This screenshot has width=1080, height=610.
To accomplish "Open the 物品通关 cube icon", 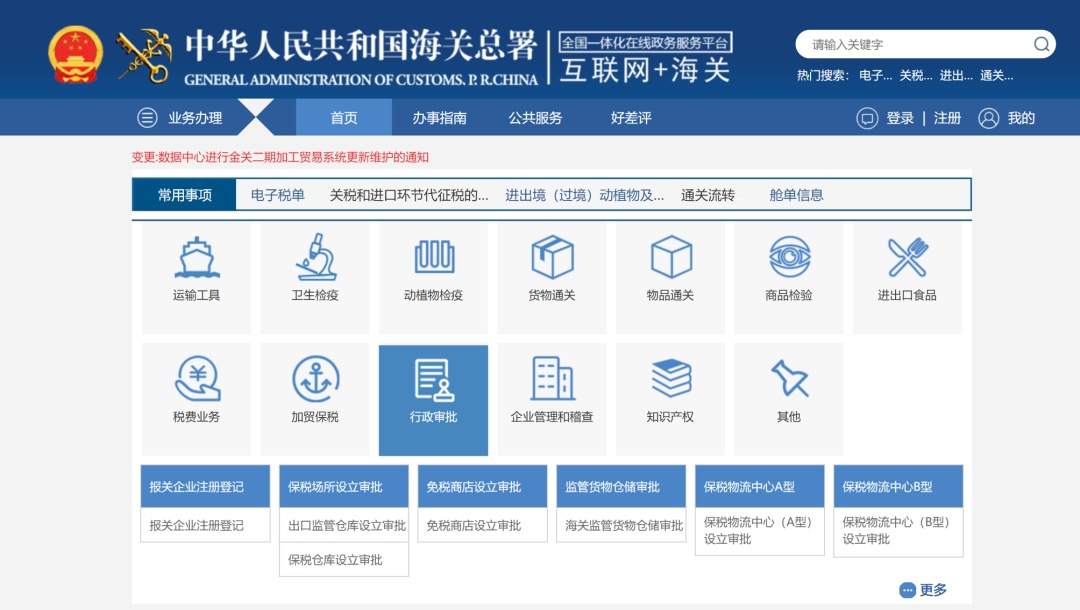I will (x=671, y=257).
